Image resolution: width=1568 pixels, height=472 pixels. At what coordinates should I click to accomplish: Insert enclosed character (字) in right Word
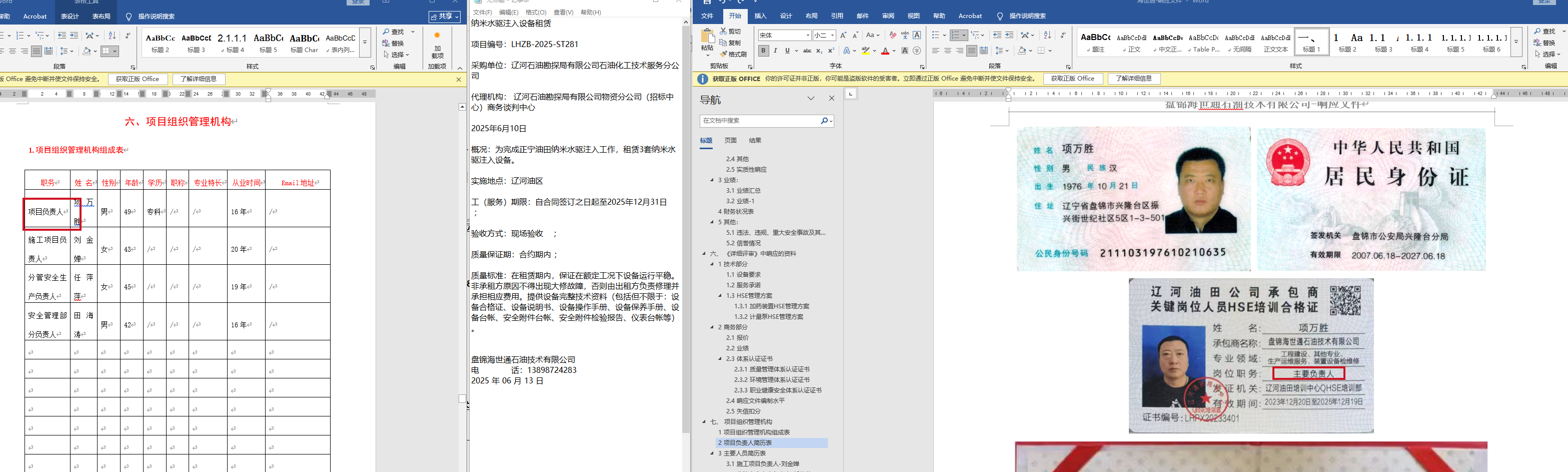tap(917, 51)
